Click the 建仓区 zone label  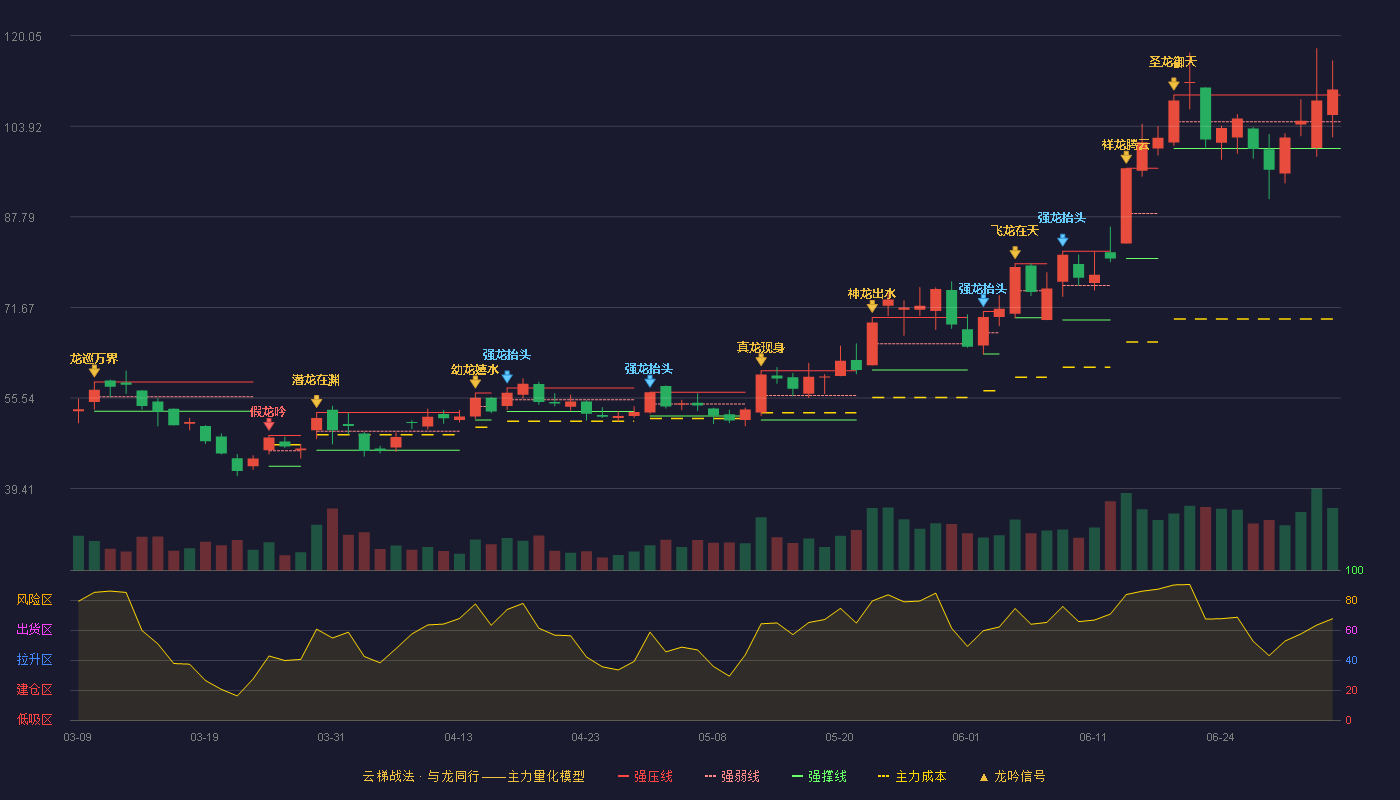(x=34, y=690)
